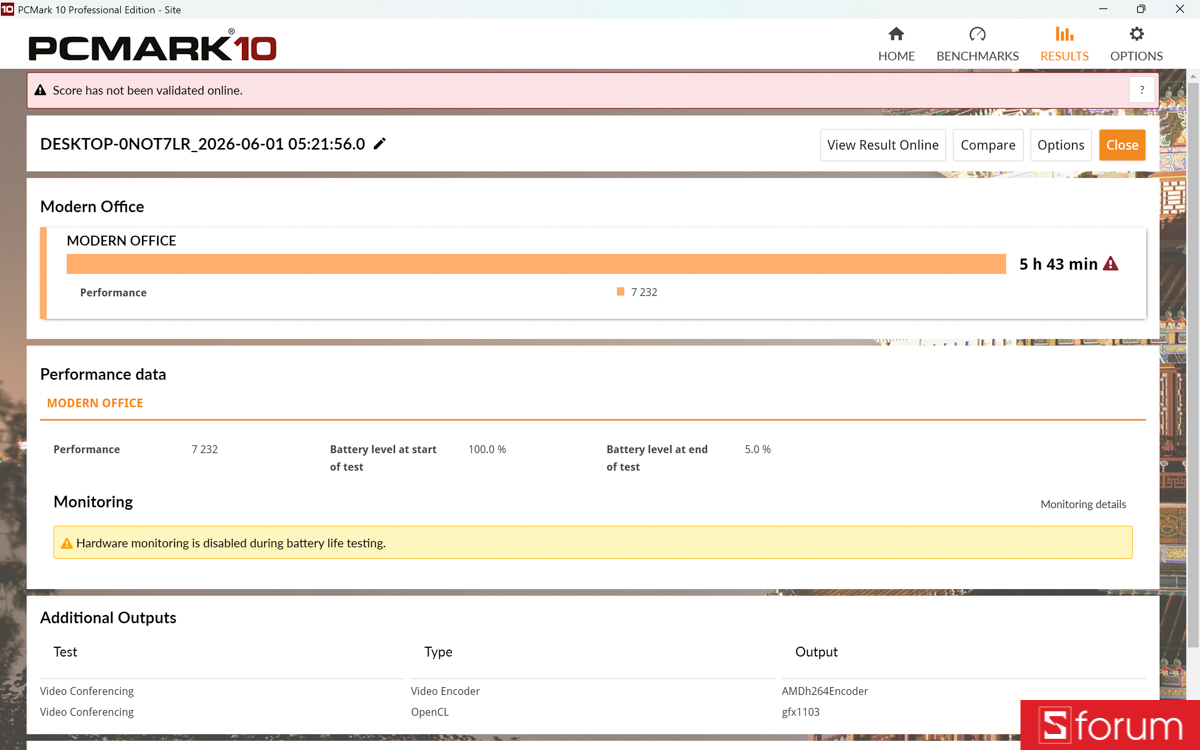Click the 100.0 % battery start value
This screenshot has width=1200, height=750.
point(487,450)
